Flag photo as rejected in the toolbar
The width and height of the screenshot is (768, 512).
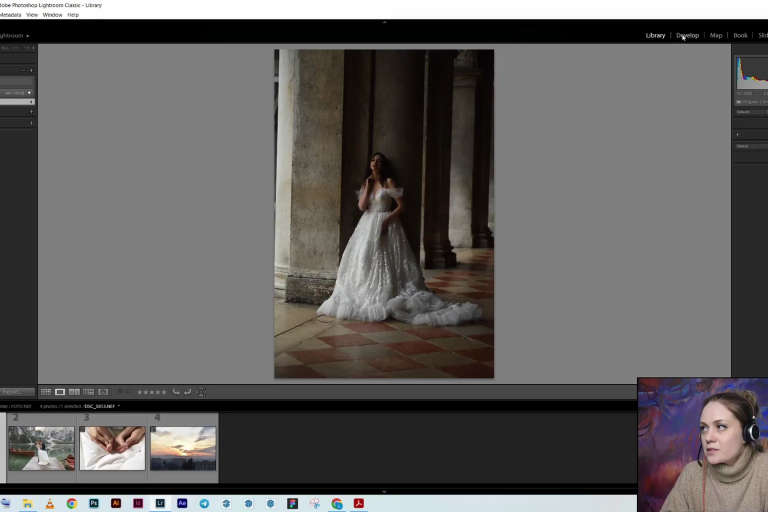point(128,392)
